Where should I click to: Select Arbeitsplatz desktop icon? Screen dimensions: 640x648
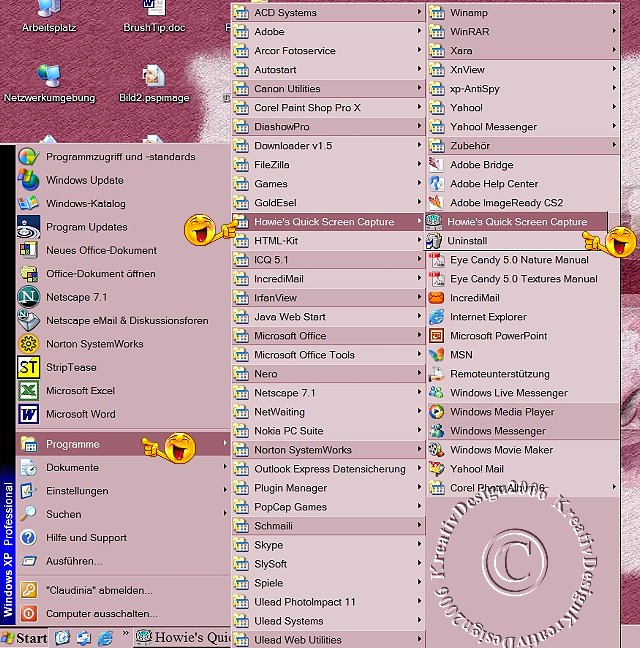(49, 16)
